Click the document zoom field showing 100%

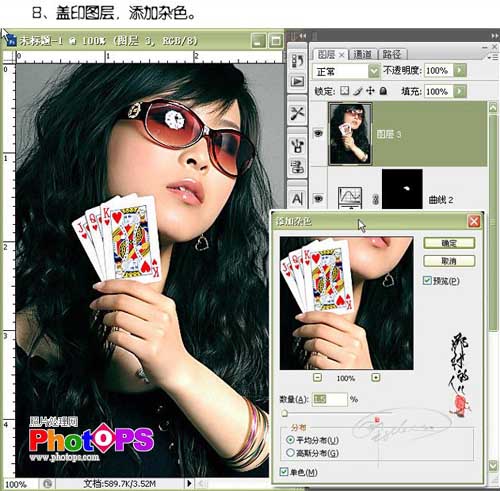tap(17, 484)
